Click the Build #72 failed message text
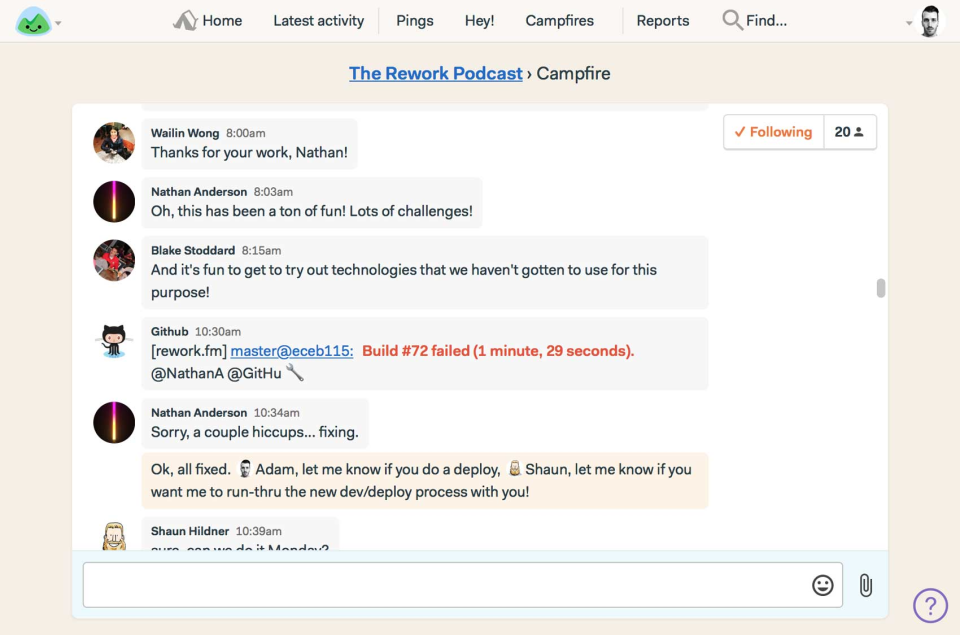960x635 pixels. 498,351
